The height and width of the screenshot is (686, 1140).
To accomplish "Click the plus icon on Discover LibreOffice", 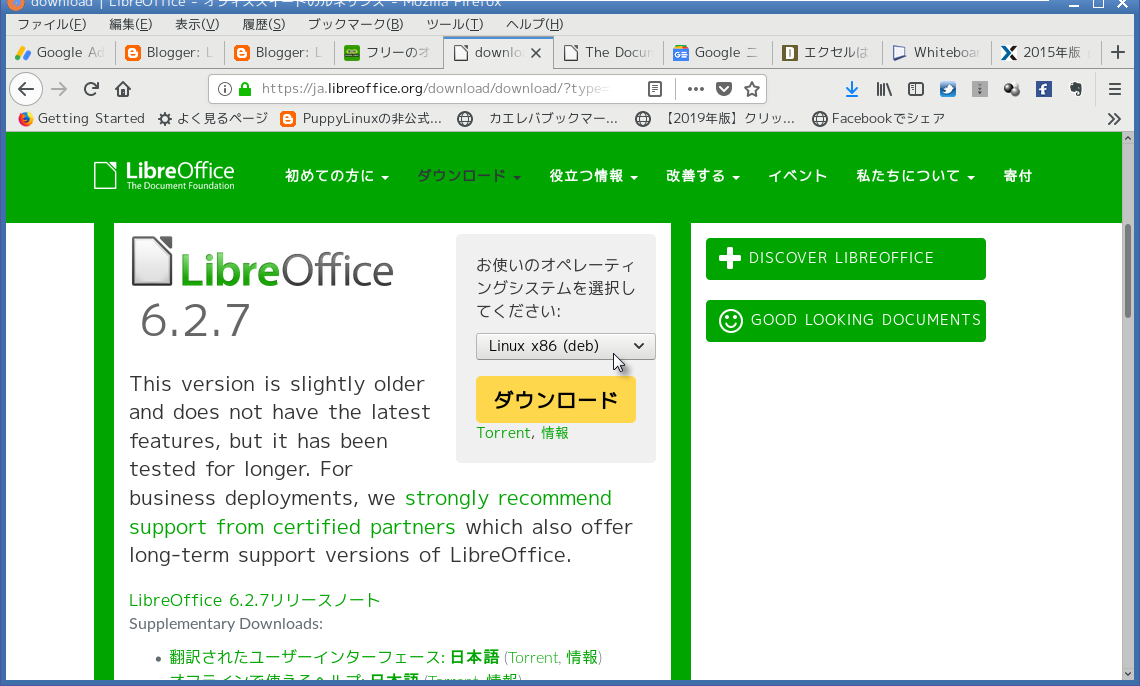I will [x=729, y=258].
